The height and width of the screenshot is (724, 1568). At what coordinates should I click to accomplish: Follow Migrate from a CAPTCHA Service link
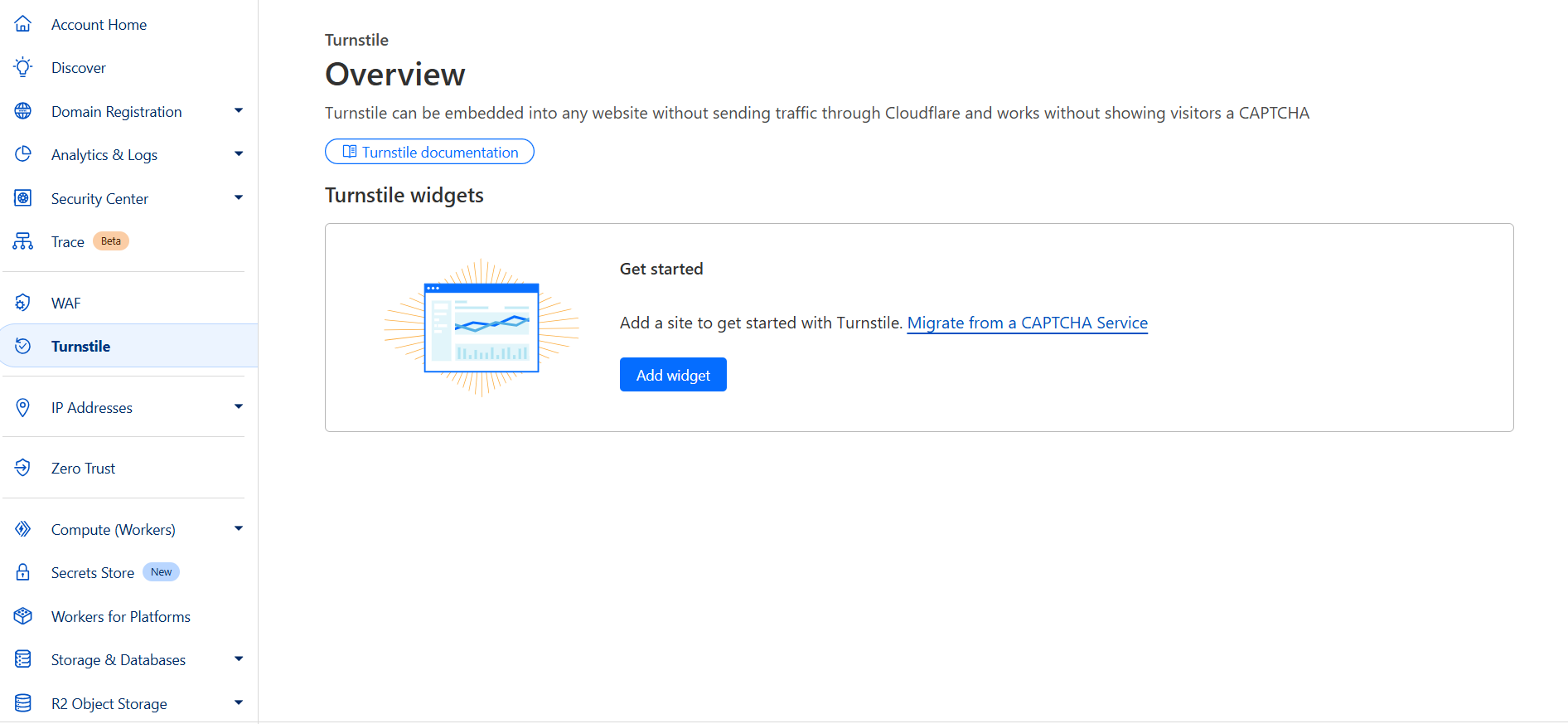pos(1028,323)
